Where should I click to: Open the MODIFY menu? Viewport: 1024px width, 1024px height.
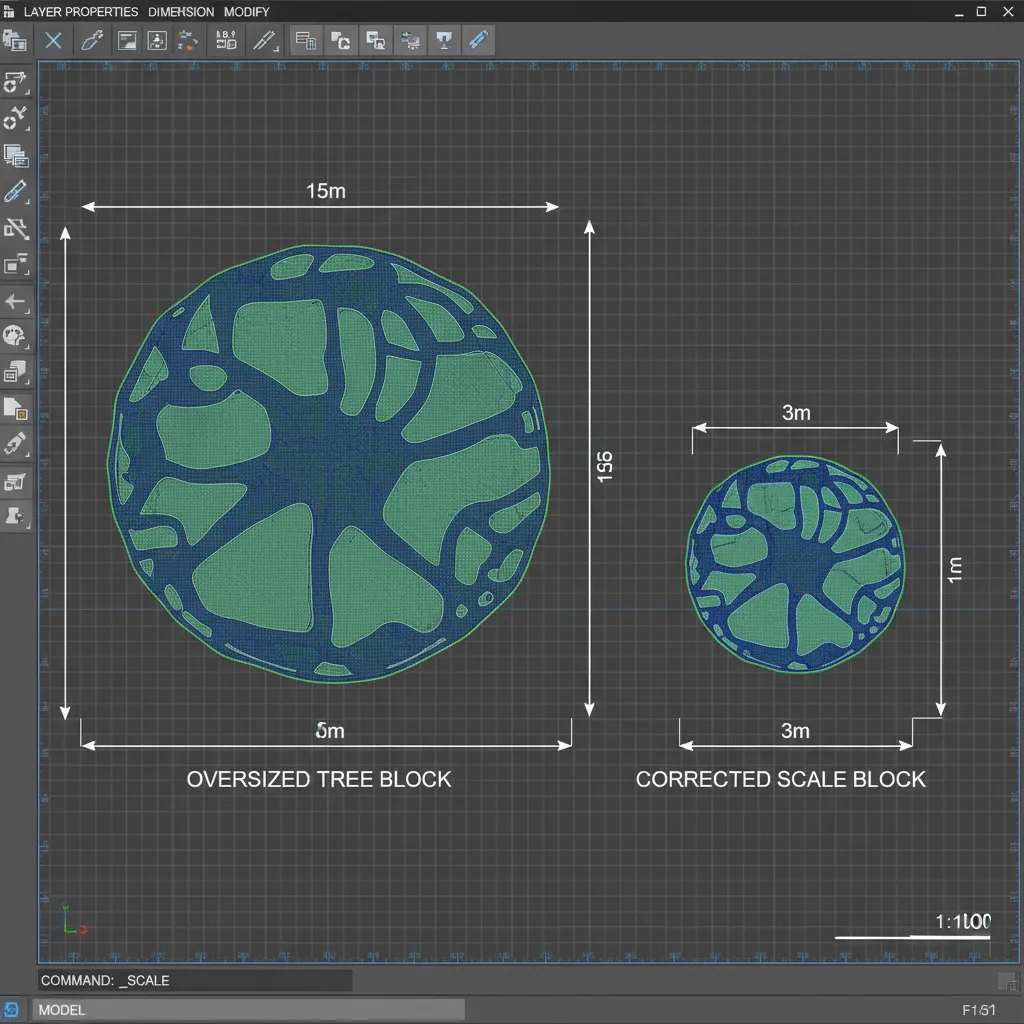coord(247,12)
